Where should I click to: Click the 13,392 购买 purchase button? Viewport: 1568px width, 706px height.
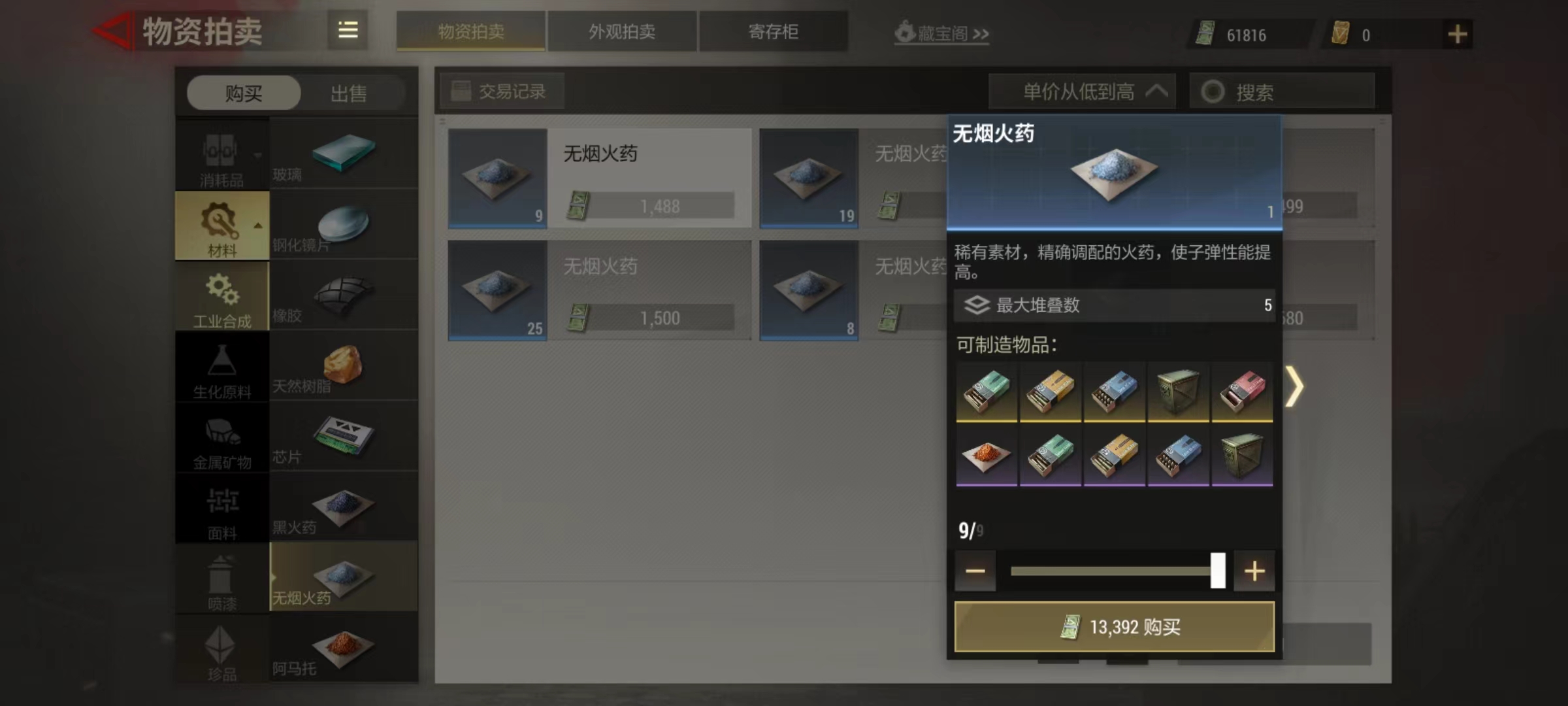[1115, 627]
